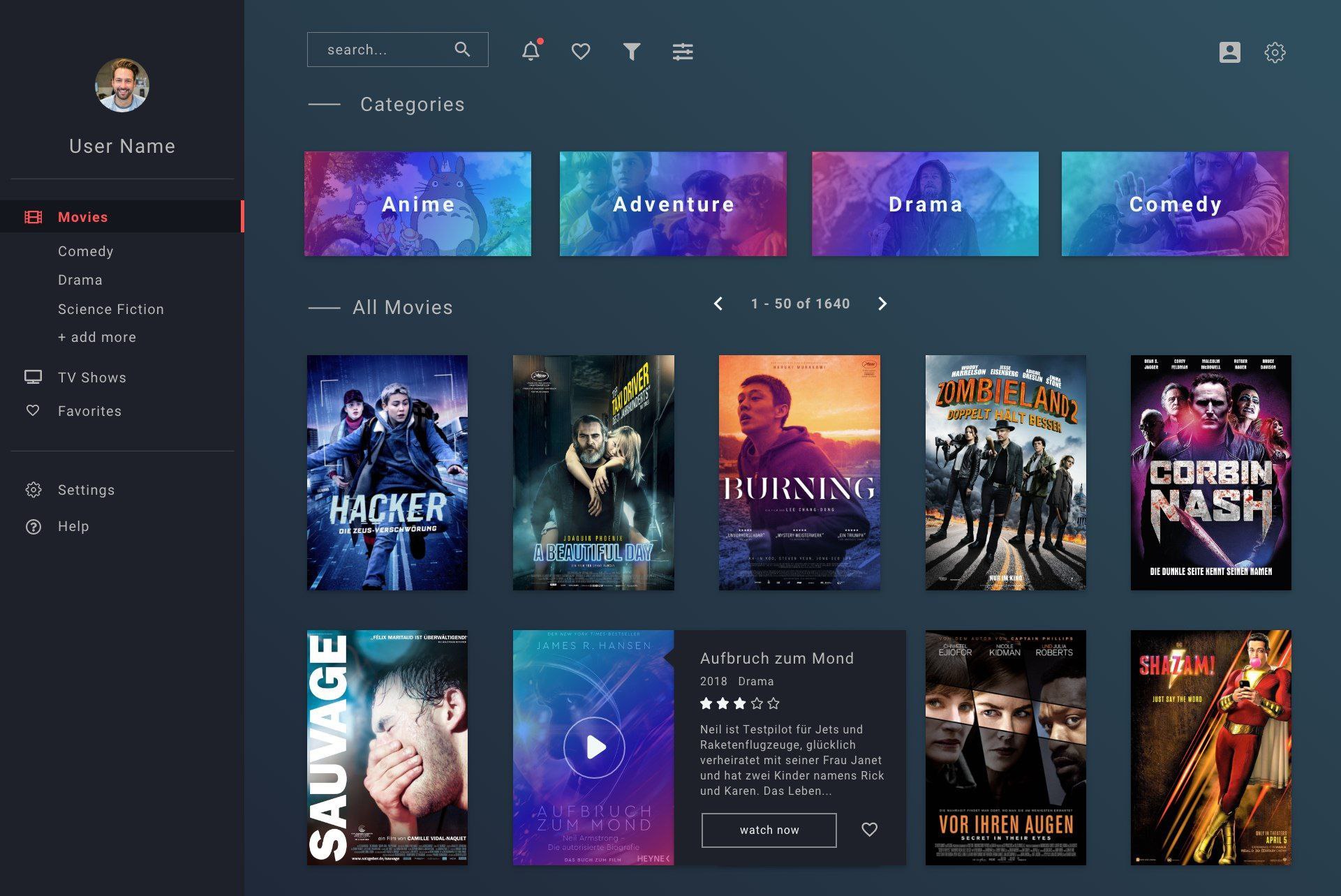Set rating to fourth star
The height and width of the screenshot is (896, 1341).
pos(757,703)
